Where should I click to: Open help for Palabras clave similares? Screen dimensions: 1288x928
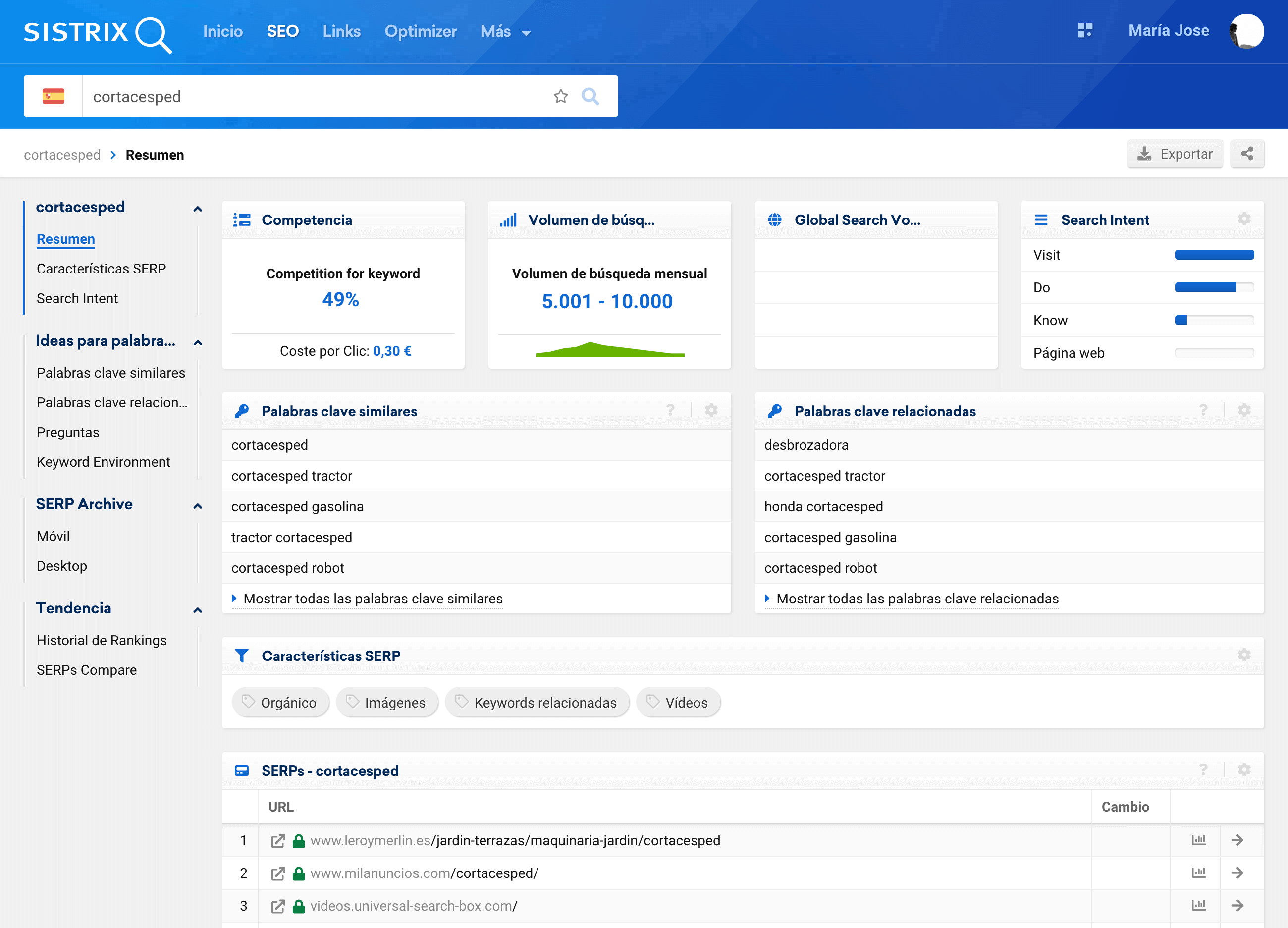click(x=670, y=410)
